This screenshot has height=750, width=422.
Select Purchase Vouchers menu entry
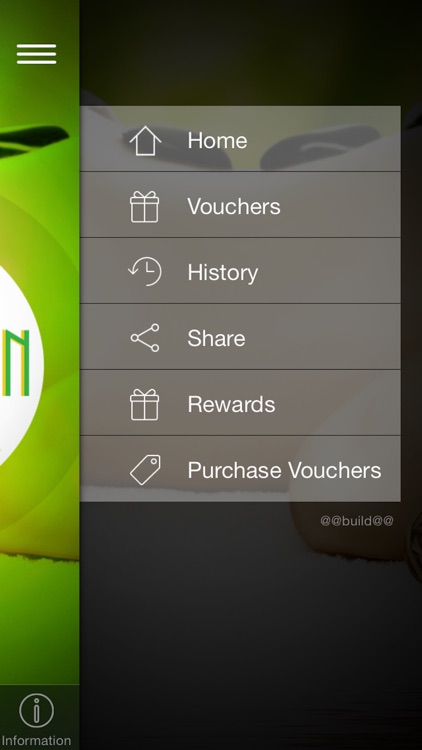tap(240, 469)
